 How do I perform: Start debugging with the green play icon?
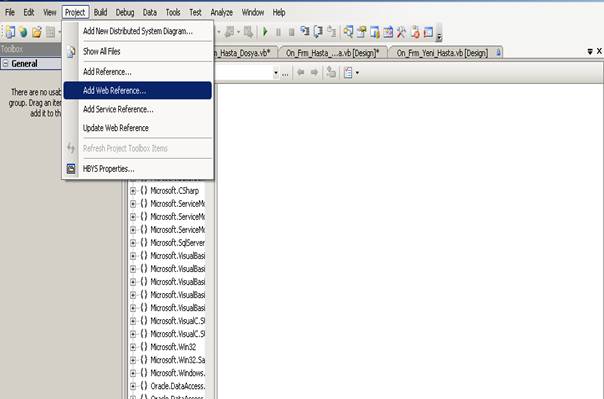(x=265, y=32)
